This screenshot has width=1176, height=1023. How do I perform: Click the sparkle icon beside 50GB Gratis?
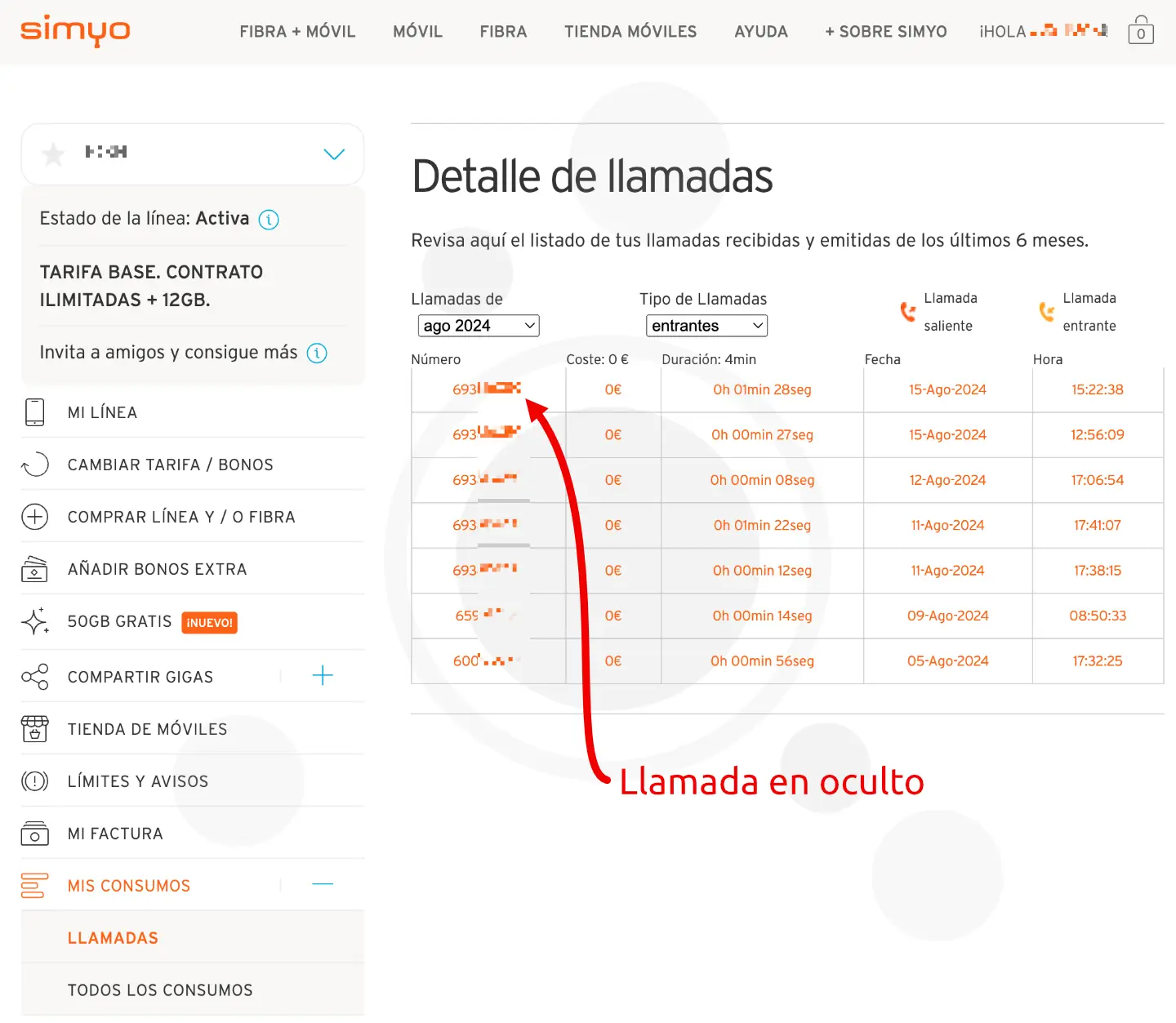[34, 621]
